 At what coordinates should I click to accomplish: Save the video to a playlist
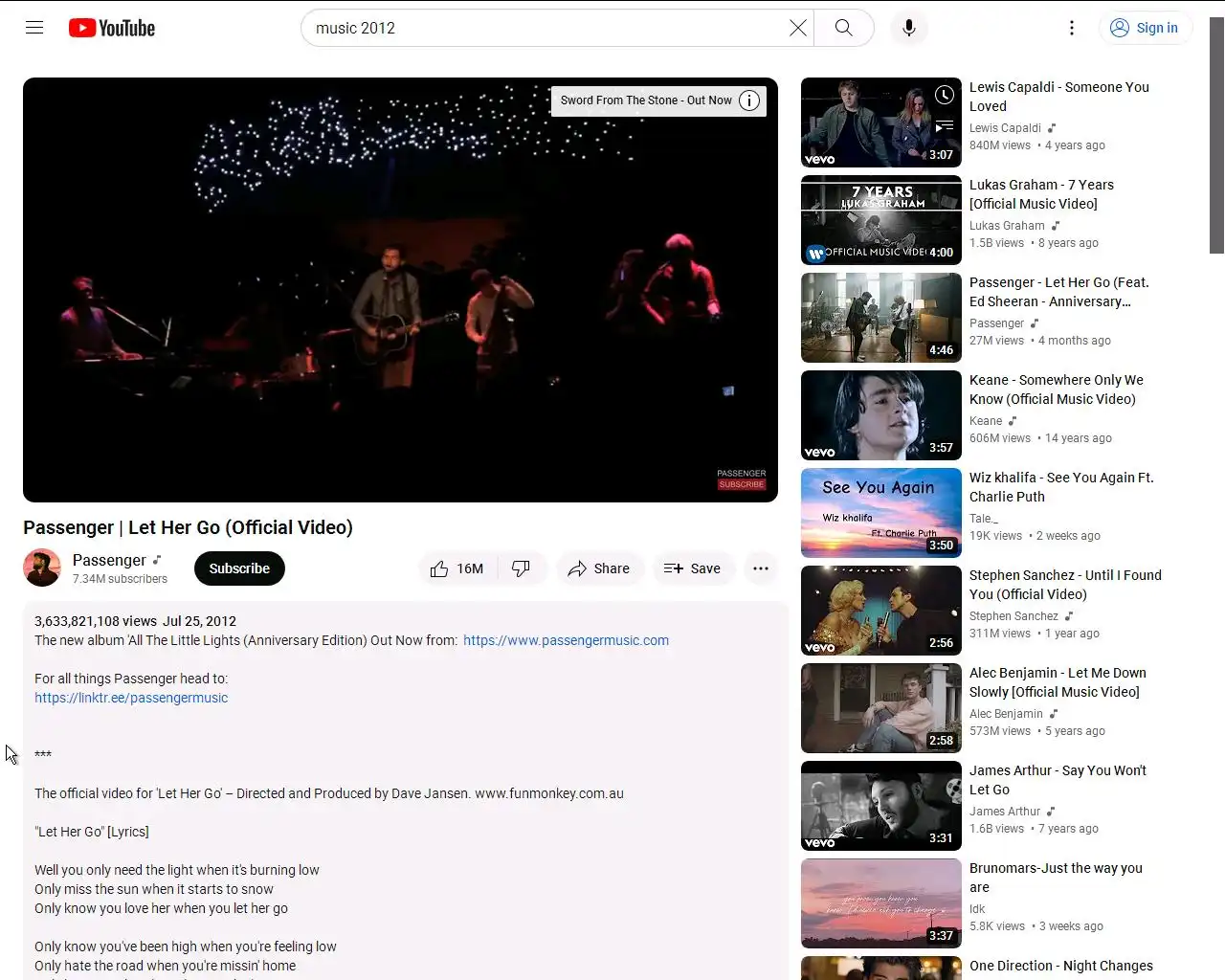693,568
